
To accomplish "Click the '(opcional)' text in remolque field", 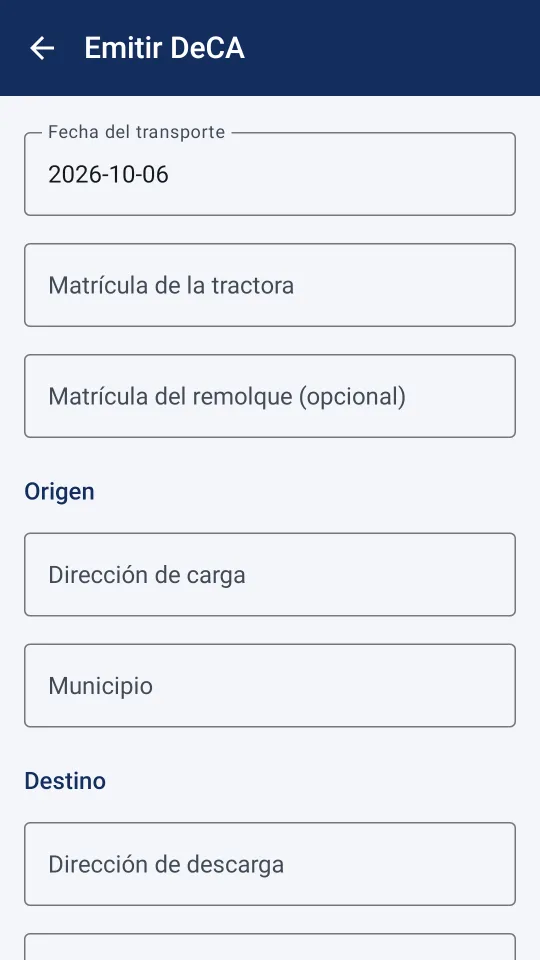I will [x=352, y=397].
